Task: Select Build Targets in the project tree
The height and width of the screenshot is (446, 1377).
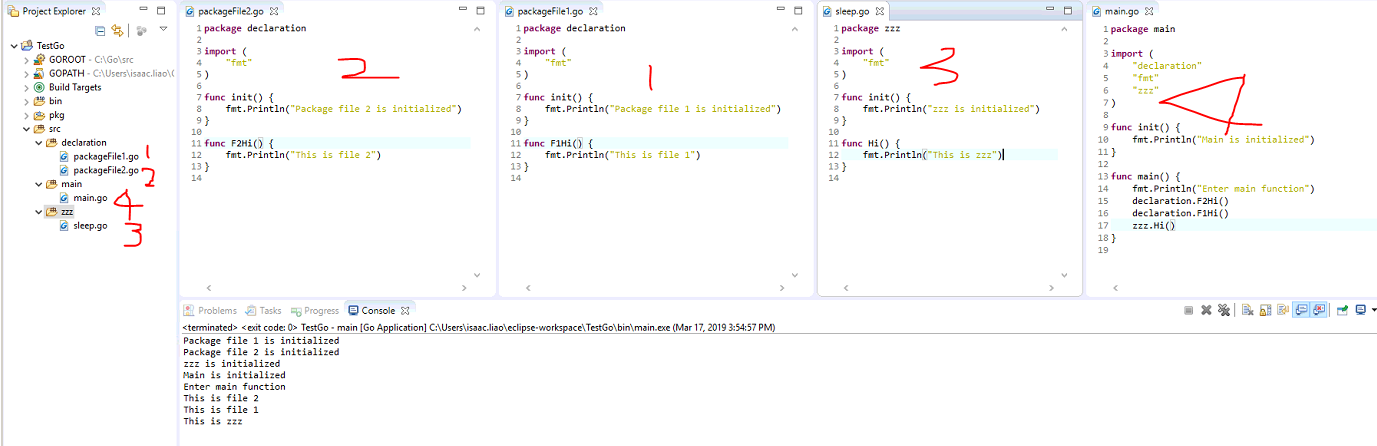Action: pos(75,87)
